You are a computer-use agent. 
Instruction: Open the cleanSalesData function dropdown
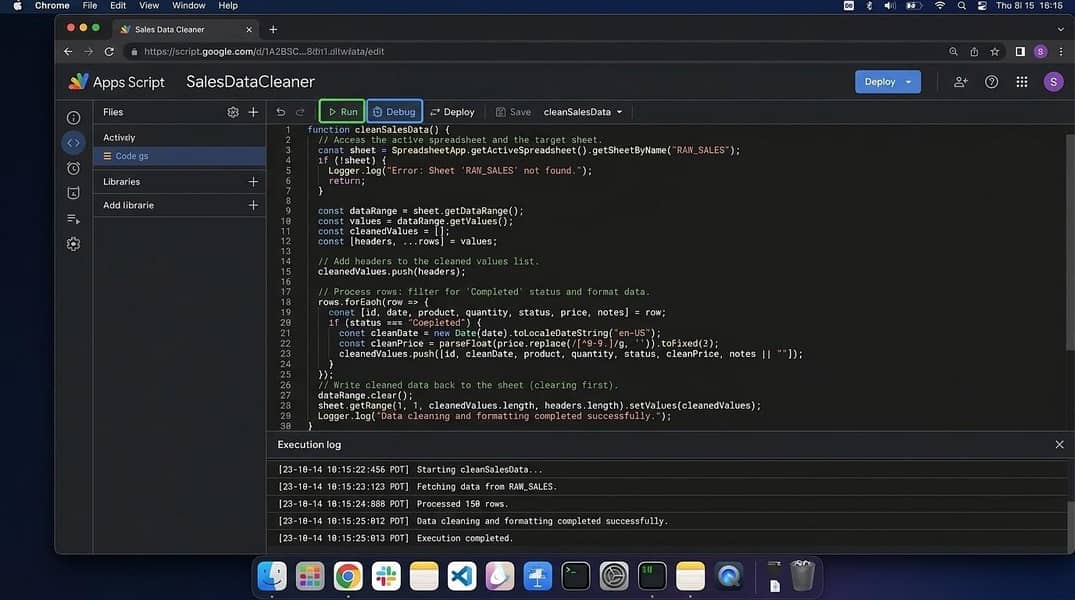(583, 112)
